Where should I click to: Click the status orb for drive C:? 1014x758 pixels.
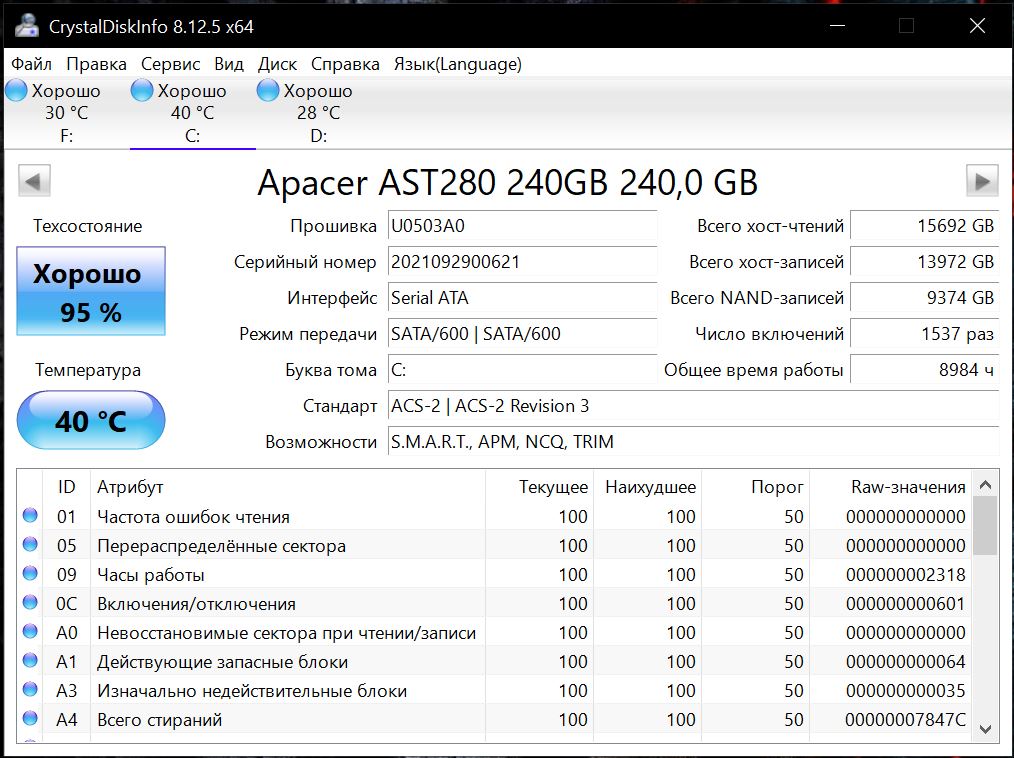click(x=142, y=91)
